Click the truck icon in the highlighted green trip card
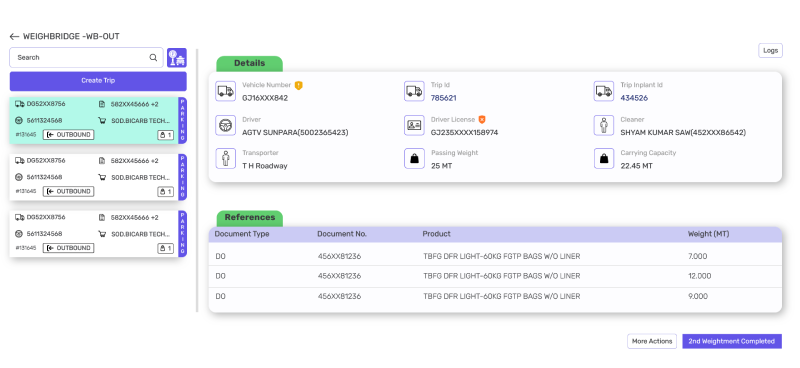Screen dimensions: 800x368 pyautogui.click(x=20, y=104)
